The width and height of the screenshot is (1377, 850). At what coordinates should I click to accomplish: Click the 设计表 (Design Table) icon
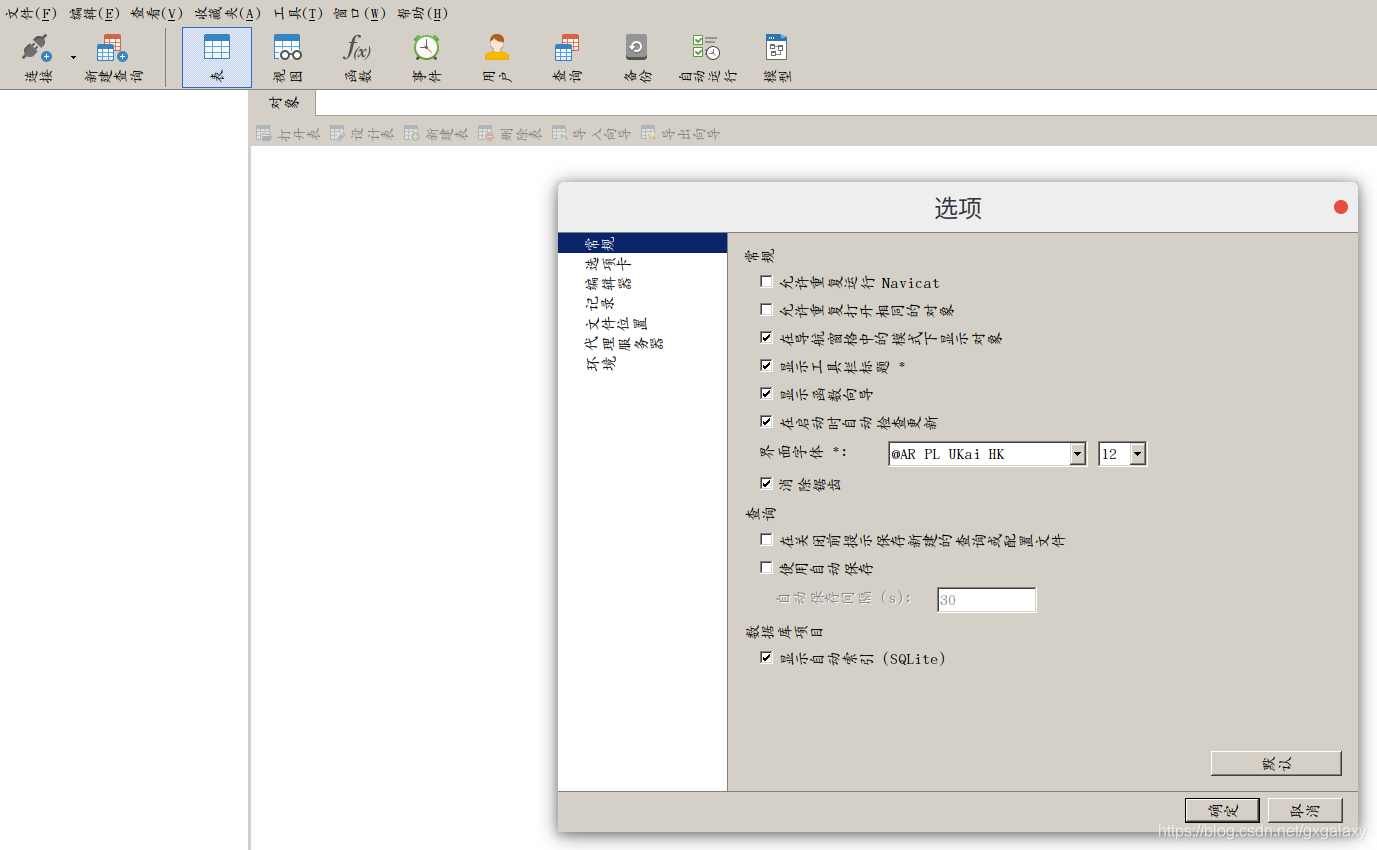[337, 132]
